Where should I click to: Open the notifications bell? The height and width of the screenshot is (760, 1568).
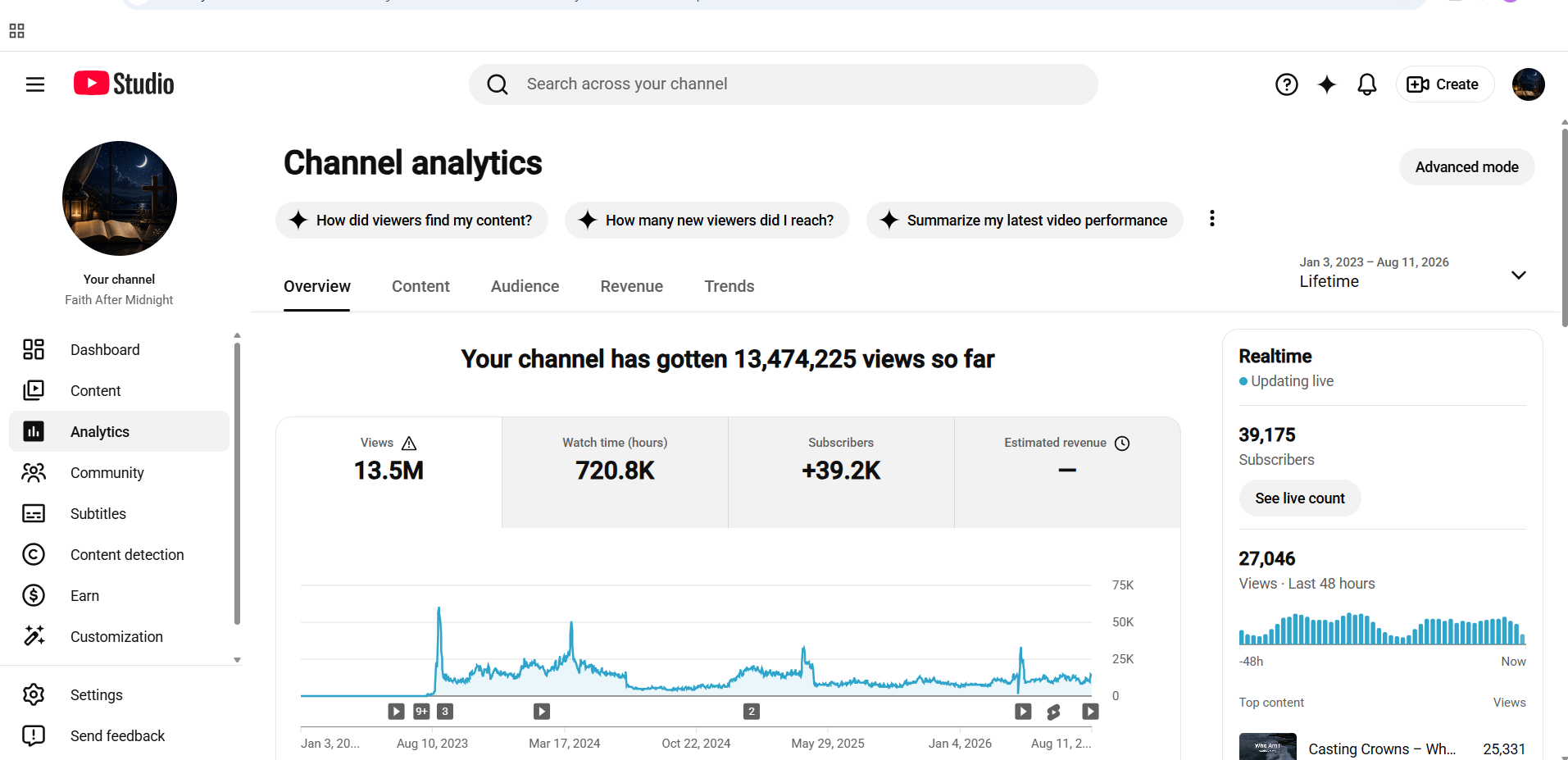(1367, 84)
